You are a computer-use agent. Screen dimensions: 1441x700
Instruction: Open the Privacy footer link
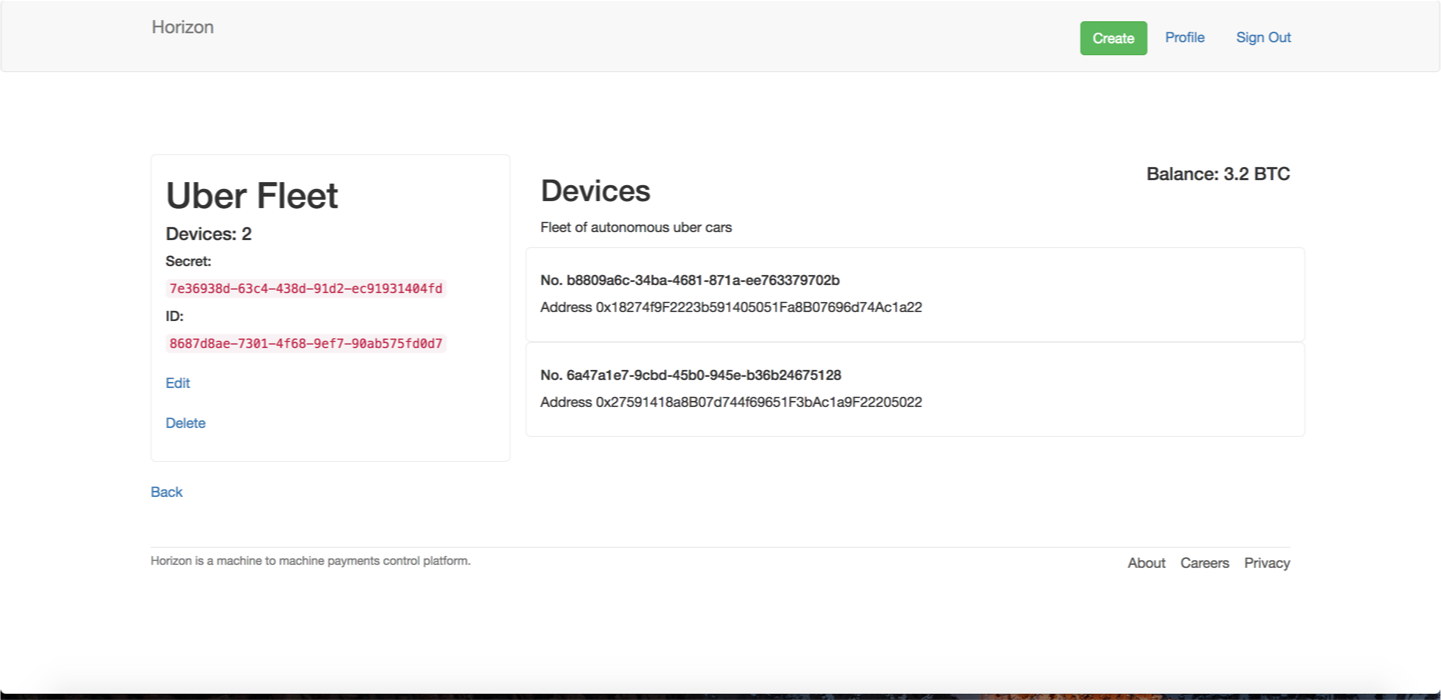click(1267, 563)
